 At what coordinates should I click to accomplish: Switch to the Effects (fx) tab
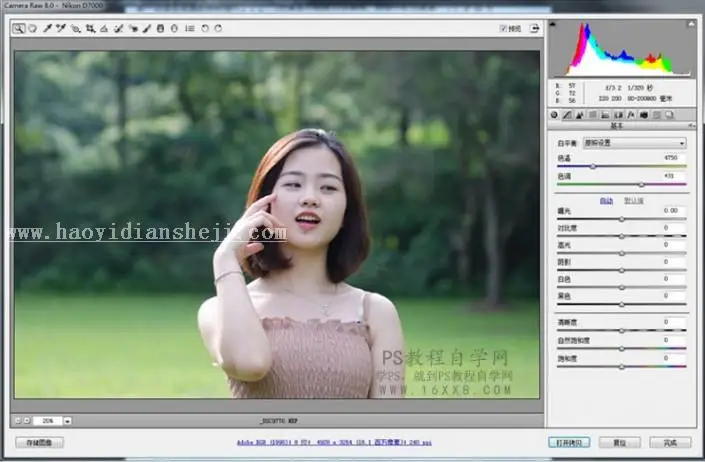[631, 115]
